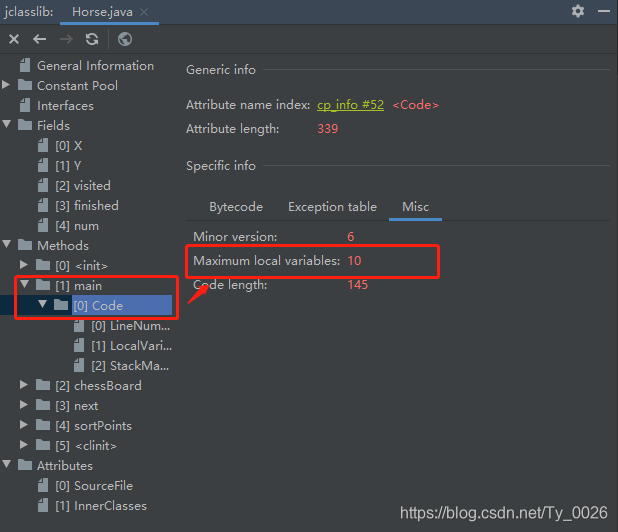The width and height of the screenshot is (618, 532).
Task: Expand the Constant Pool node
Action: coord(6,85)
